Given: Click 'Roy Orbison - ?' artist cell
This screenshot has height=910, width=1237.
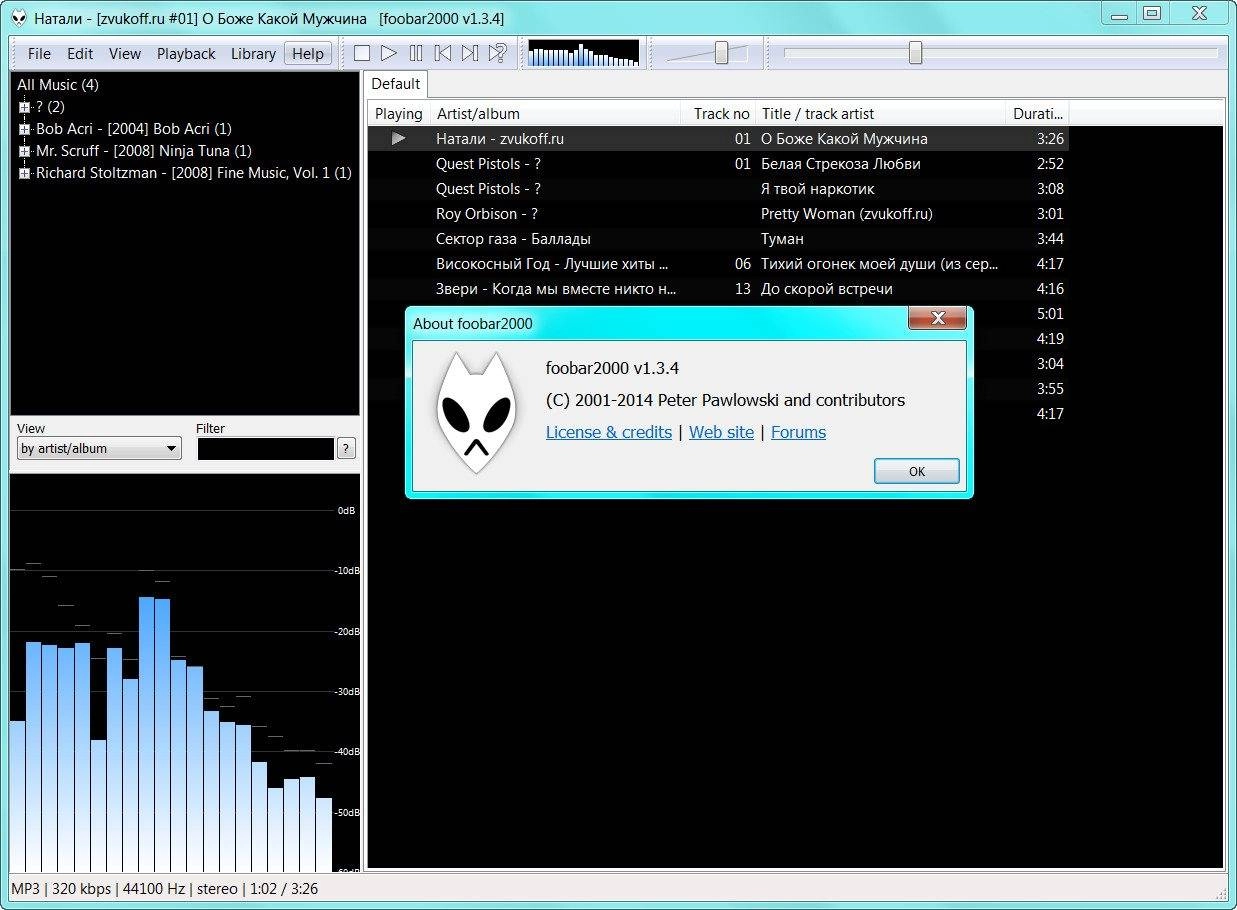Looking at the screenshot, I should (x=487, y=214).
